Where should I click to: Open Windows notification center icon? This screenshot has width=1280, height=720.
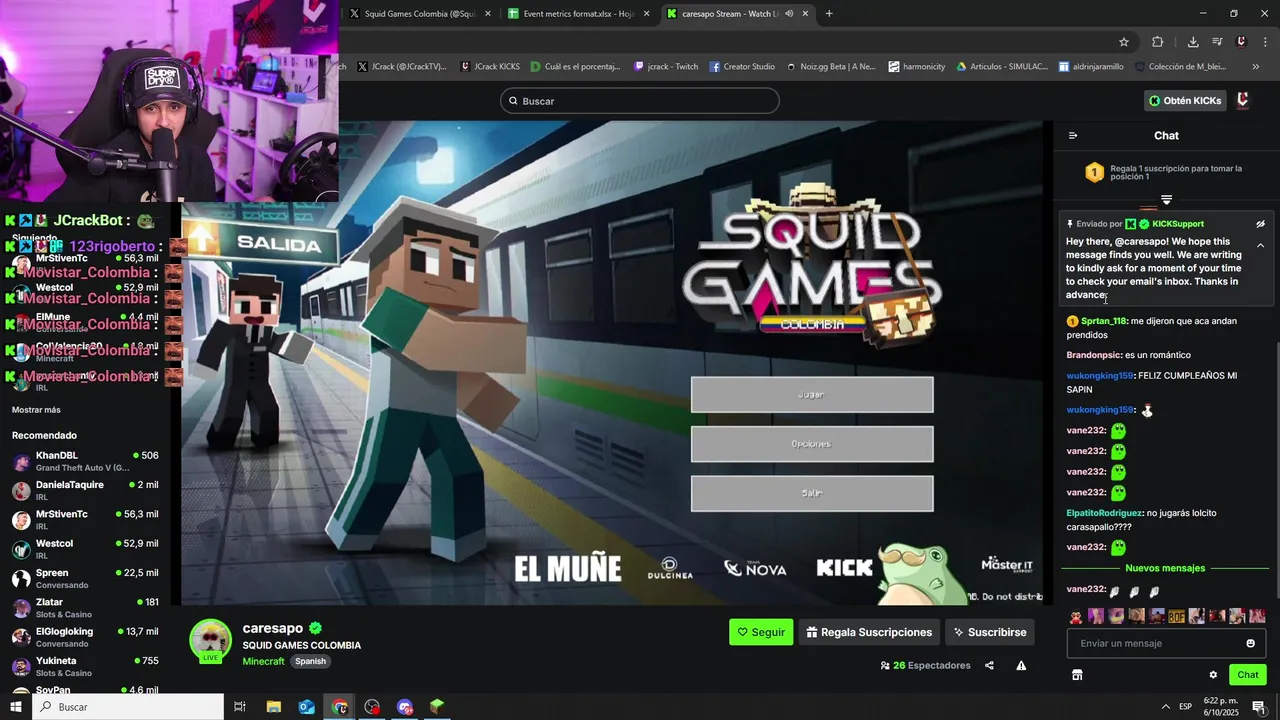point(1259,707)
